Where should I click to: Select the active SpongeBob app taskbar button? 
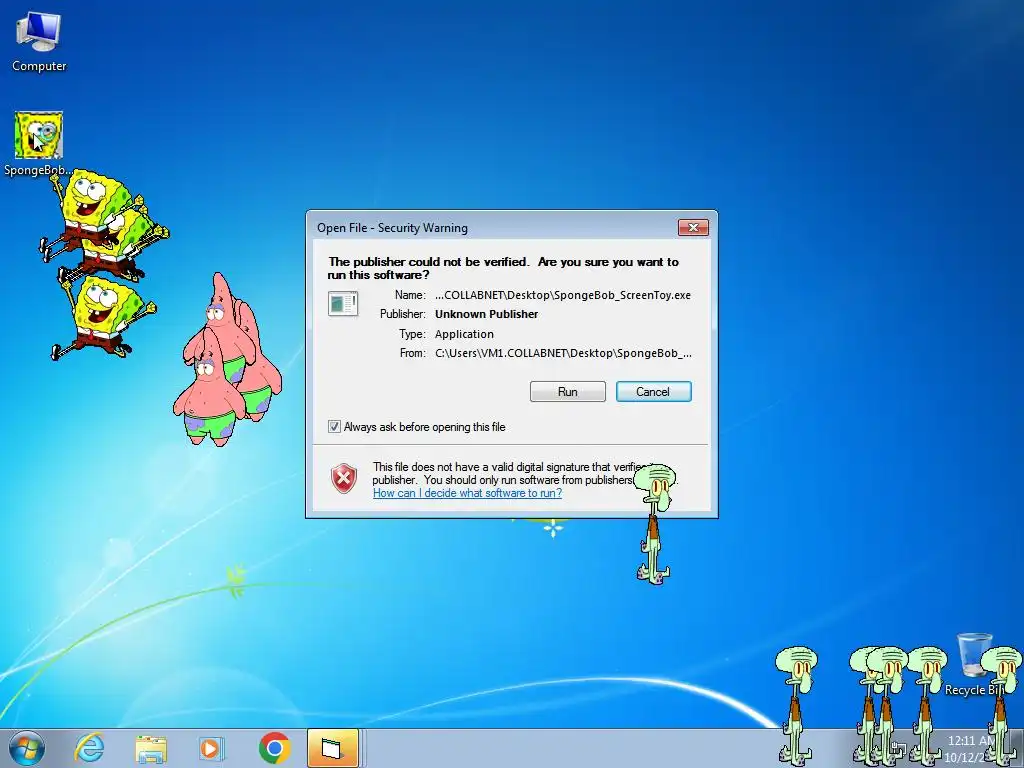pyautogui.click(x=332, y=748)
